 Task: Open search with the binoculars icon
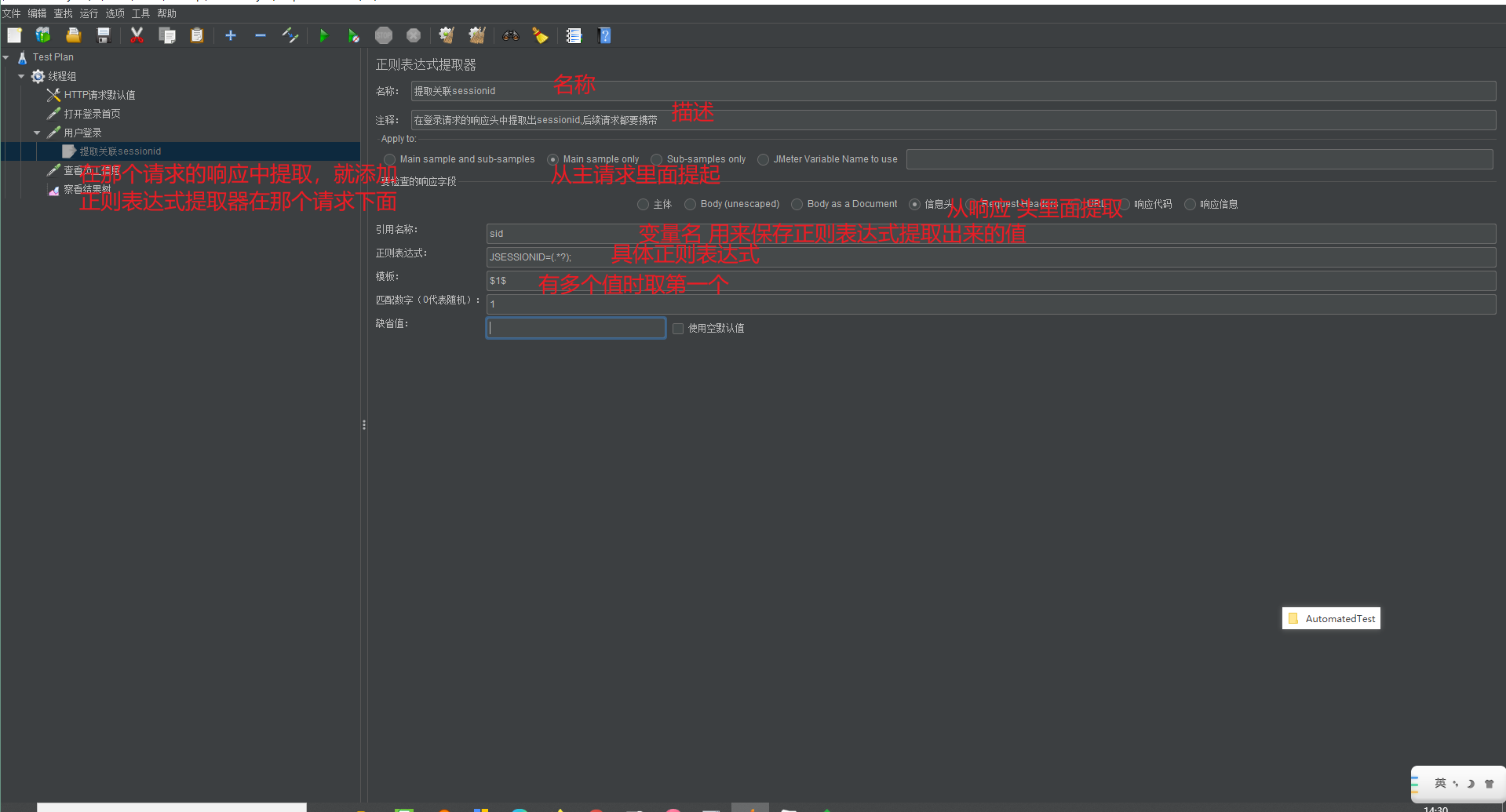[511, 35]
